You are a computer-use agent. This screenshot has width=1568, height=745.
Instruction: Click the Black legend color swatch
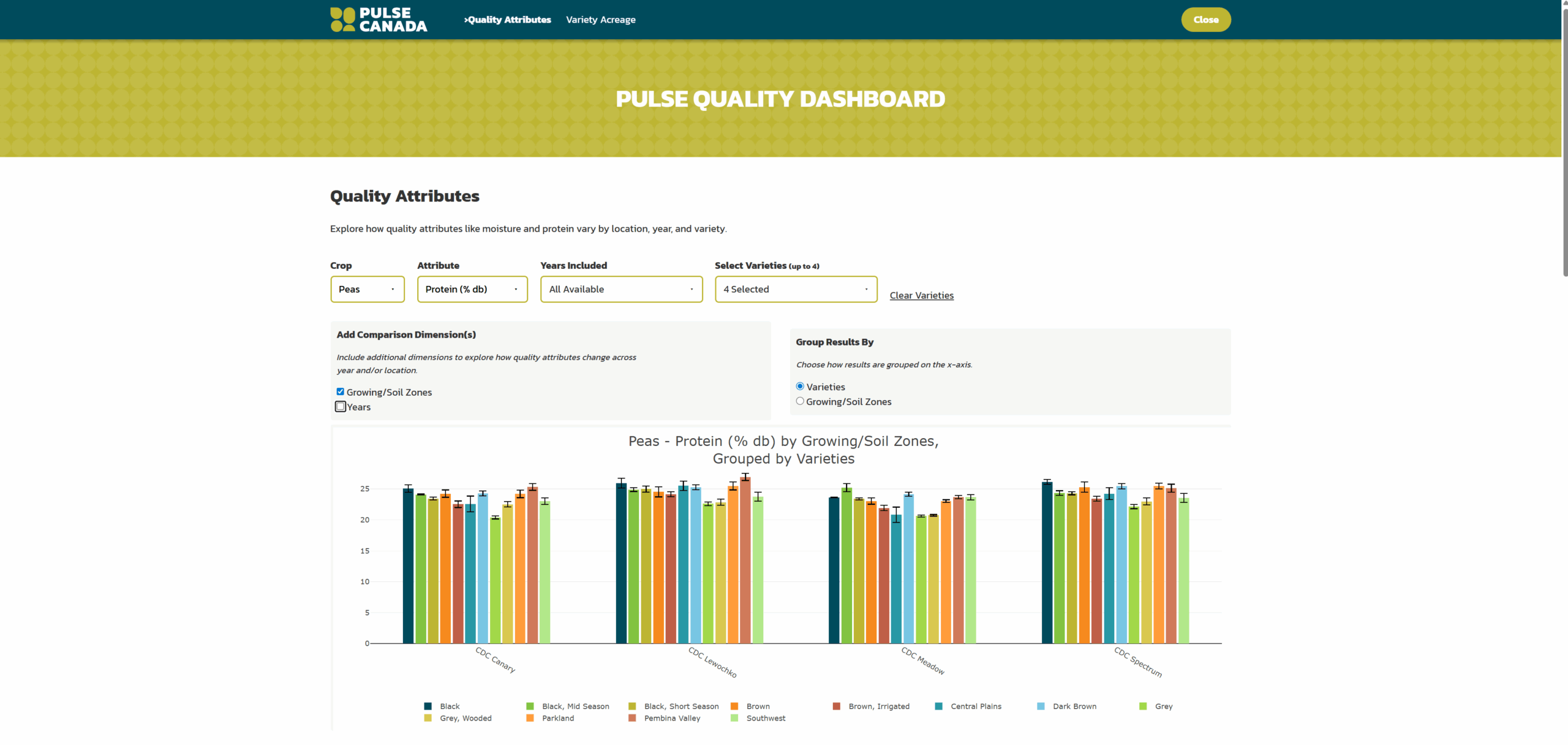pos(428,706)
